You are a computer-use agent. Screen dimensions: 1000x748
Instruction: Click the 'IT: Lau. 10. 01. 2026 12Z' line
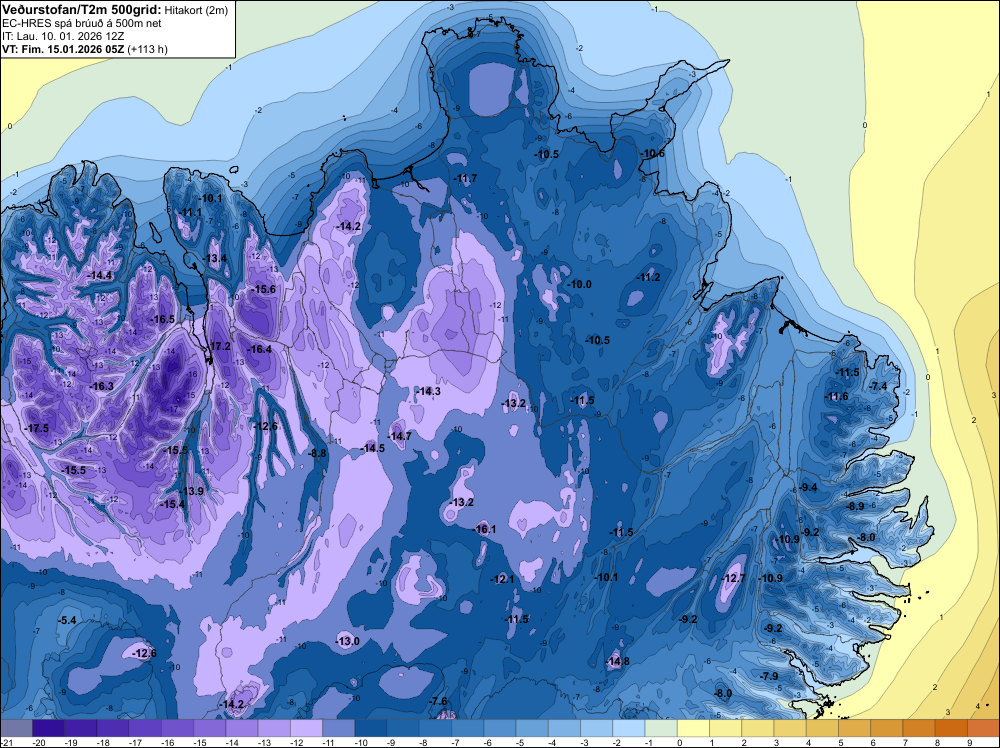click(62, 36)
